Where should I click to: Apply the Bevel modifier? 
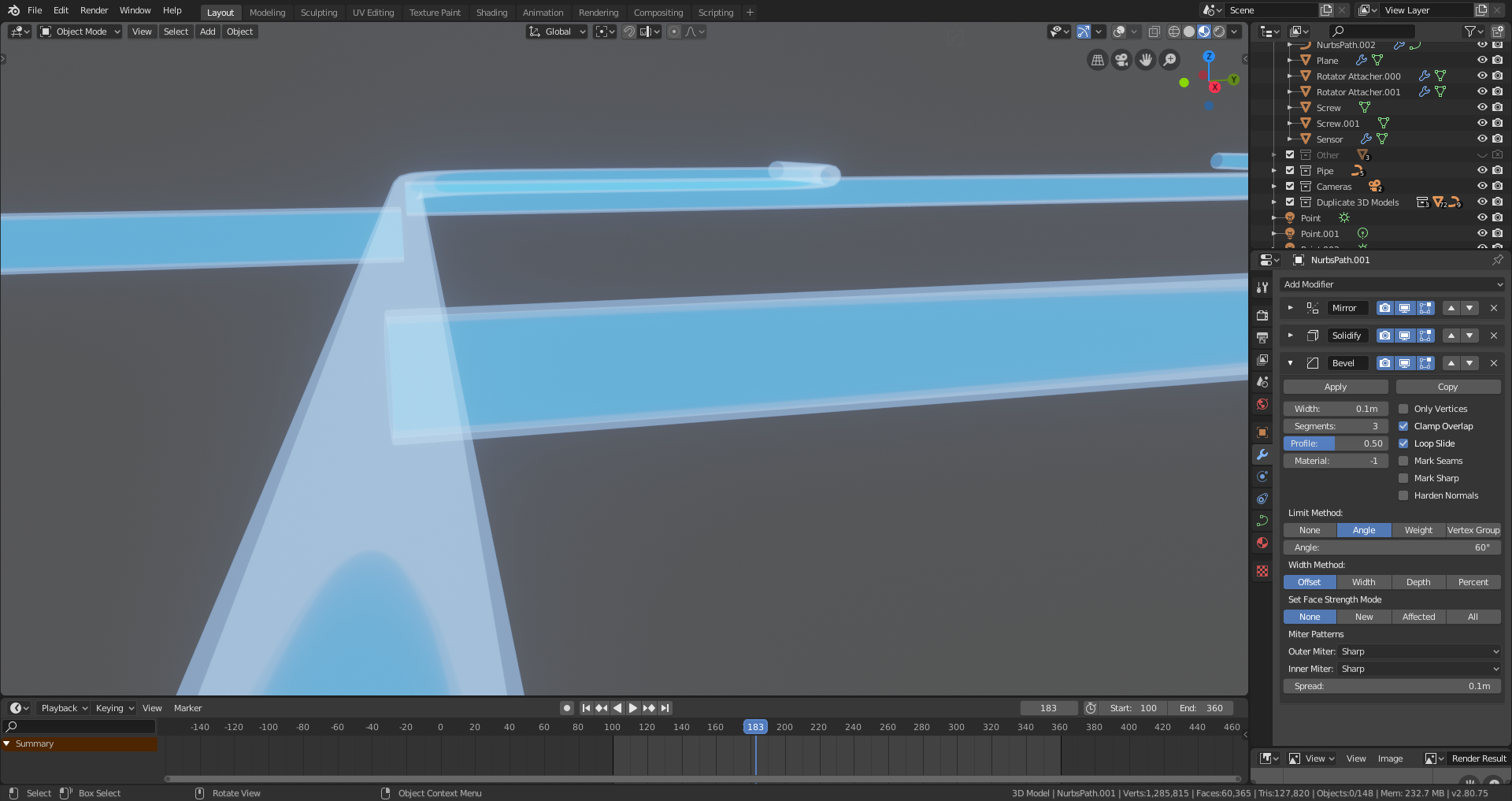pyautogui.click(x=1335, y=387)
